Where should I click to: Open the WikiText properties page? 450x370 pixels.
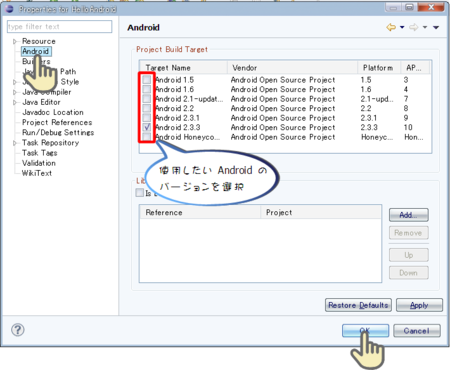point(37,173)
